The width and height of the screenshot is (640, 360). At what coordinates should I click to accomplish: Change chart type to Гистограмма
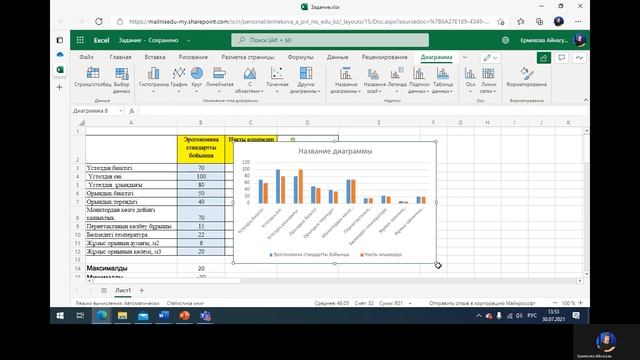click(x=153, y=80)
